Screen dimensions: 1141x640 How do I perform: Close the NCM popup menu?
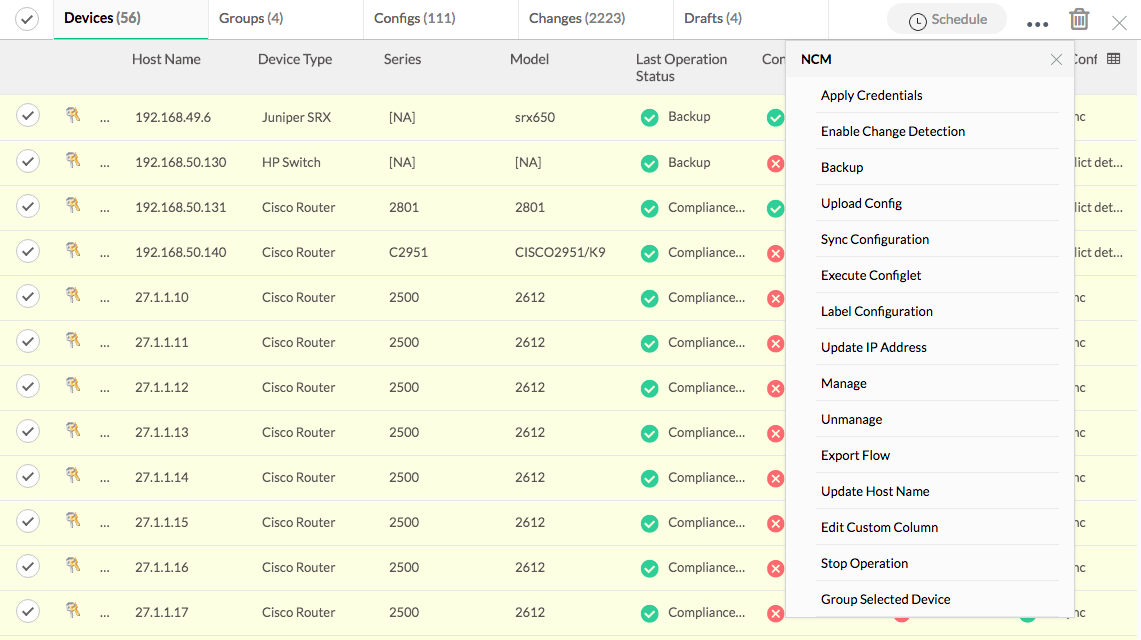pyautogui.click(x=1056, y=60)
